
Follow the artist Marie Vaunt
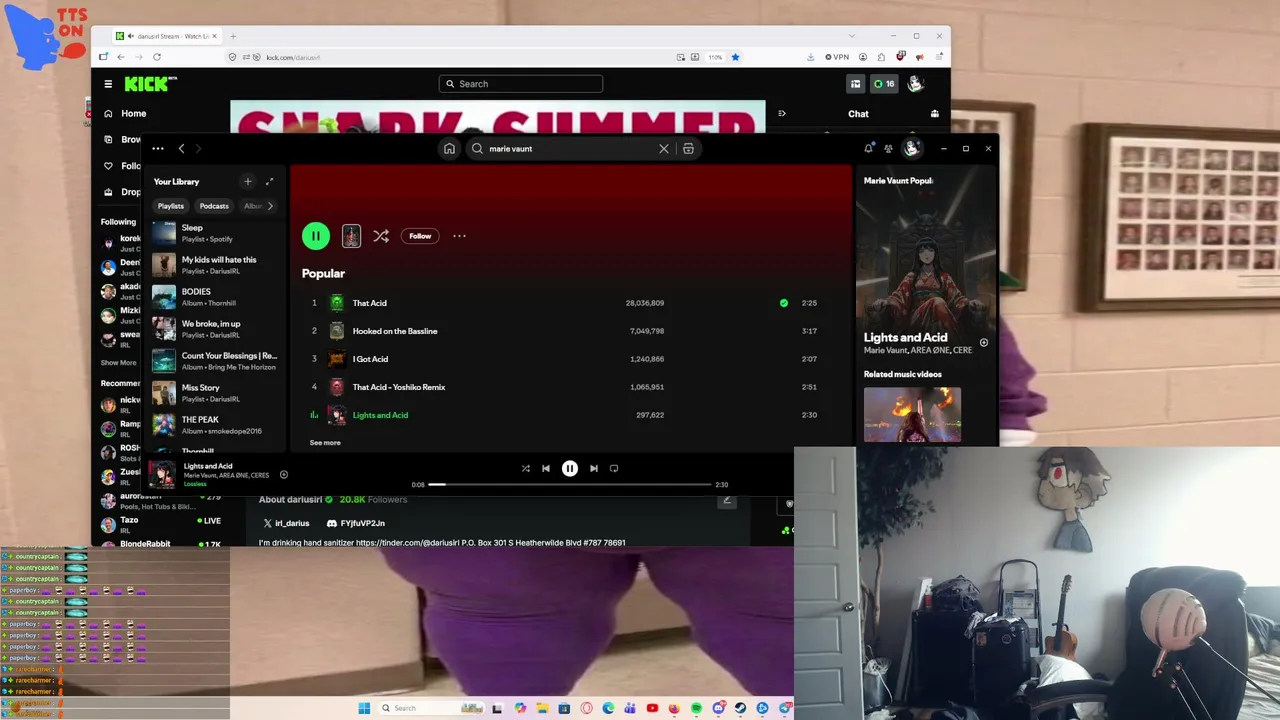coord(420,236)
